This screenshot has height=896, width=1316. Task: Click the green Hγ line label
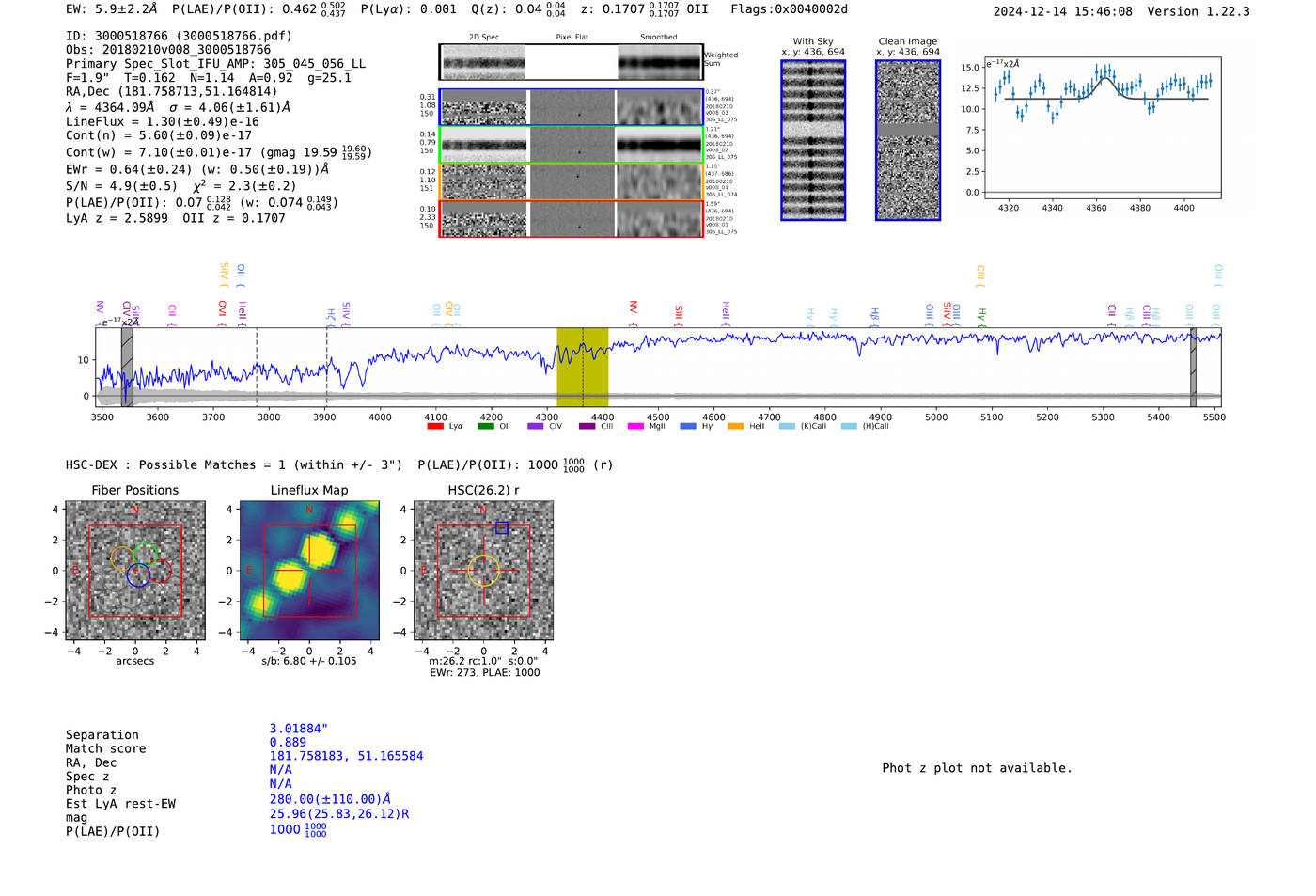coord(981,316)
